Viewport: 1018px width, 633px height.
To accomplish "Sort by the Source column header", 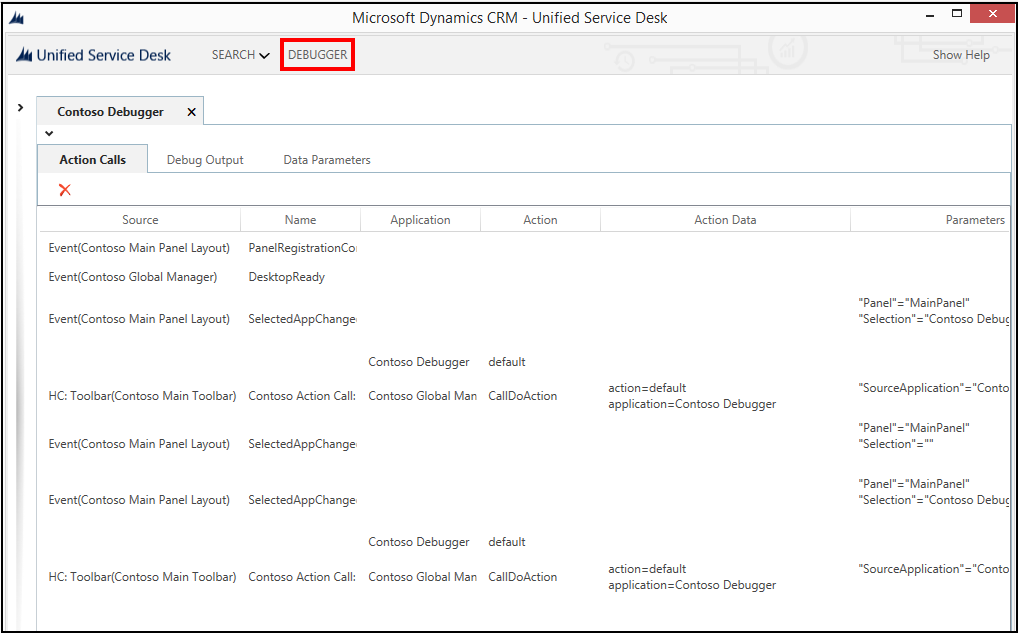I will (139, 219).
